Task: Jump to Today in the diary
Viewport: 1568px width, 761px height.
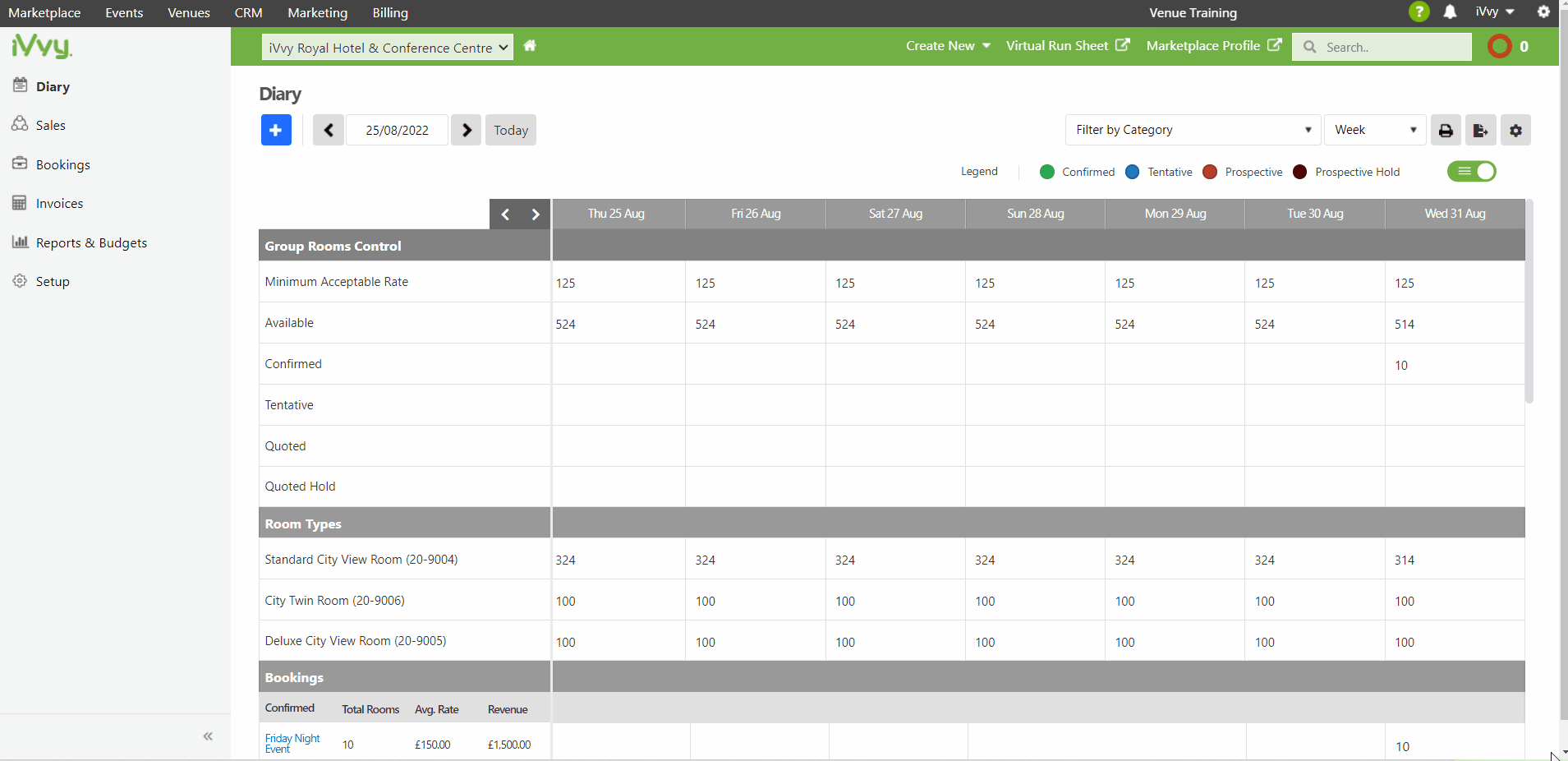Action: click(x=511, y=130)
